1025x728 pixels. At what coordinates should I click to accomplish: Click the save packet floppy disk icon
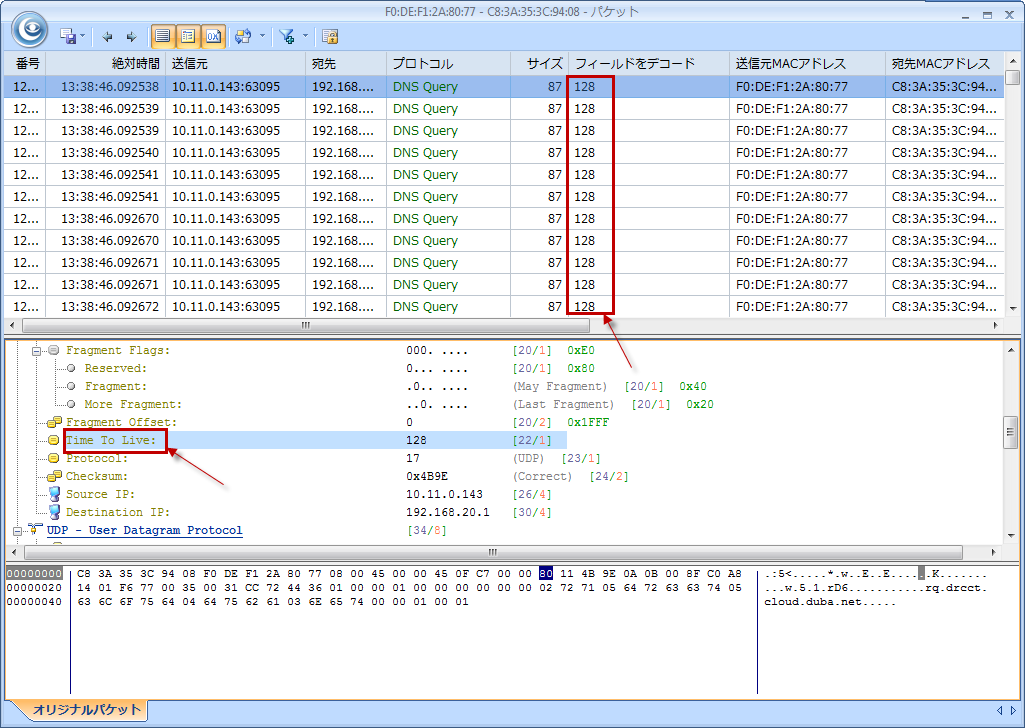68,36
